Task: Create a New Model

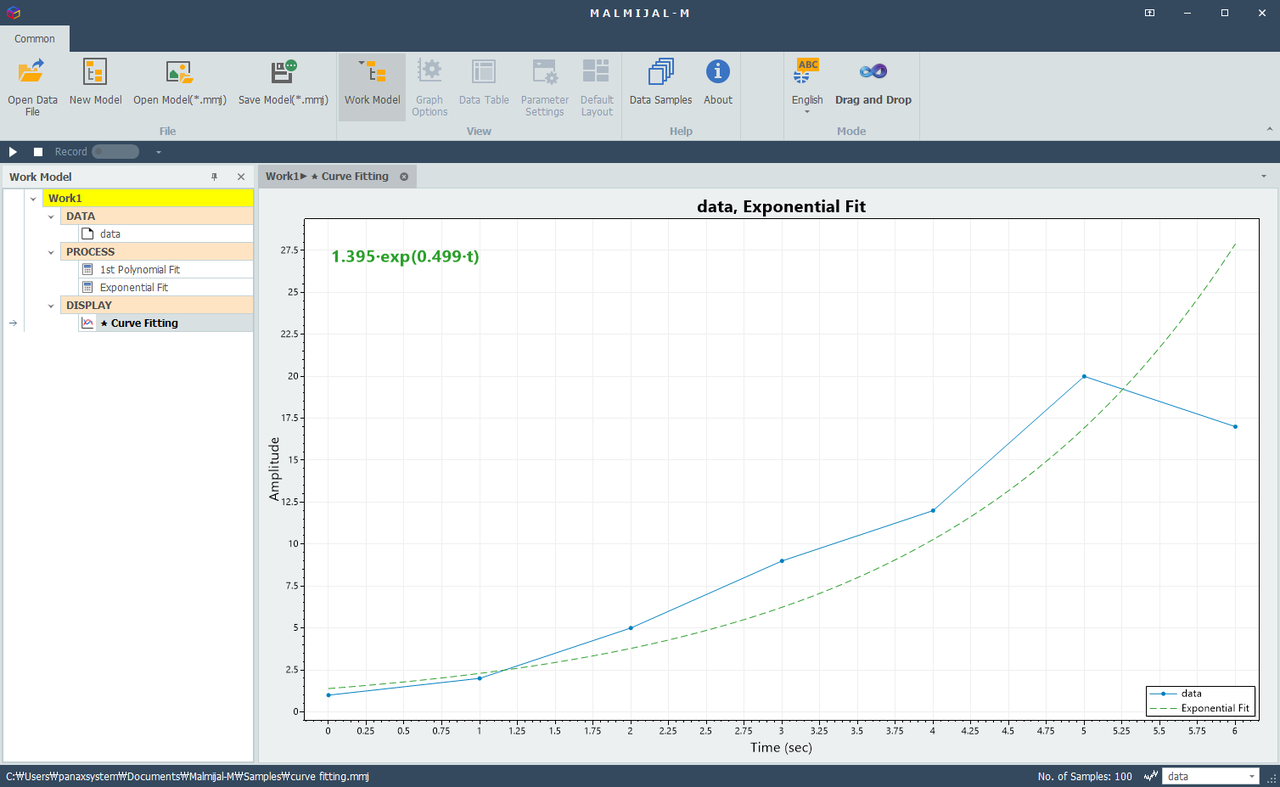Action: click(95, 82)
